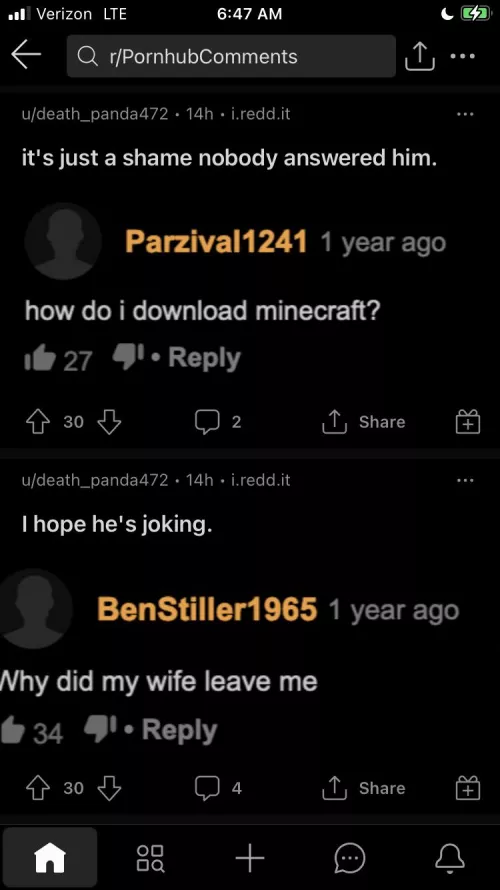
Task: Open the top bar three-dot menu
Action: click(x=463, y=56)
